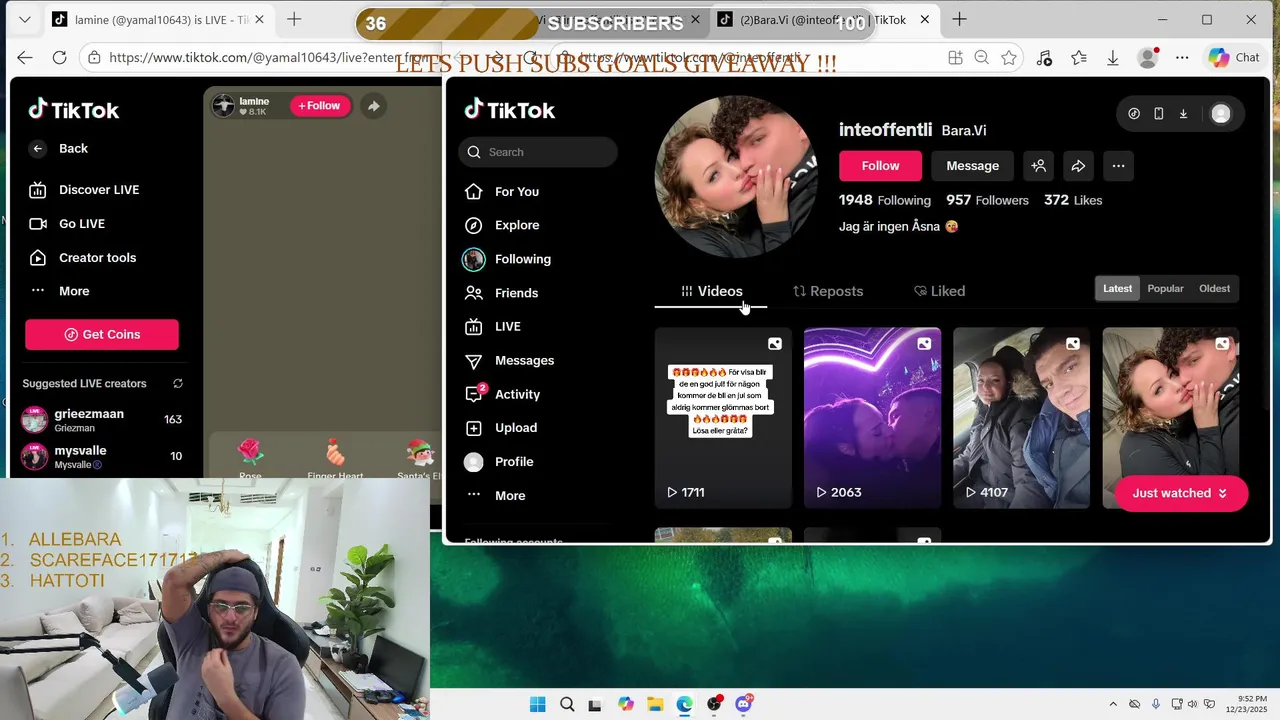Click the add-friend icon beside Message
This screenshot has width=1280, height=720.
pos(1039,166)
